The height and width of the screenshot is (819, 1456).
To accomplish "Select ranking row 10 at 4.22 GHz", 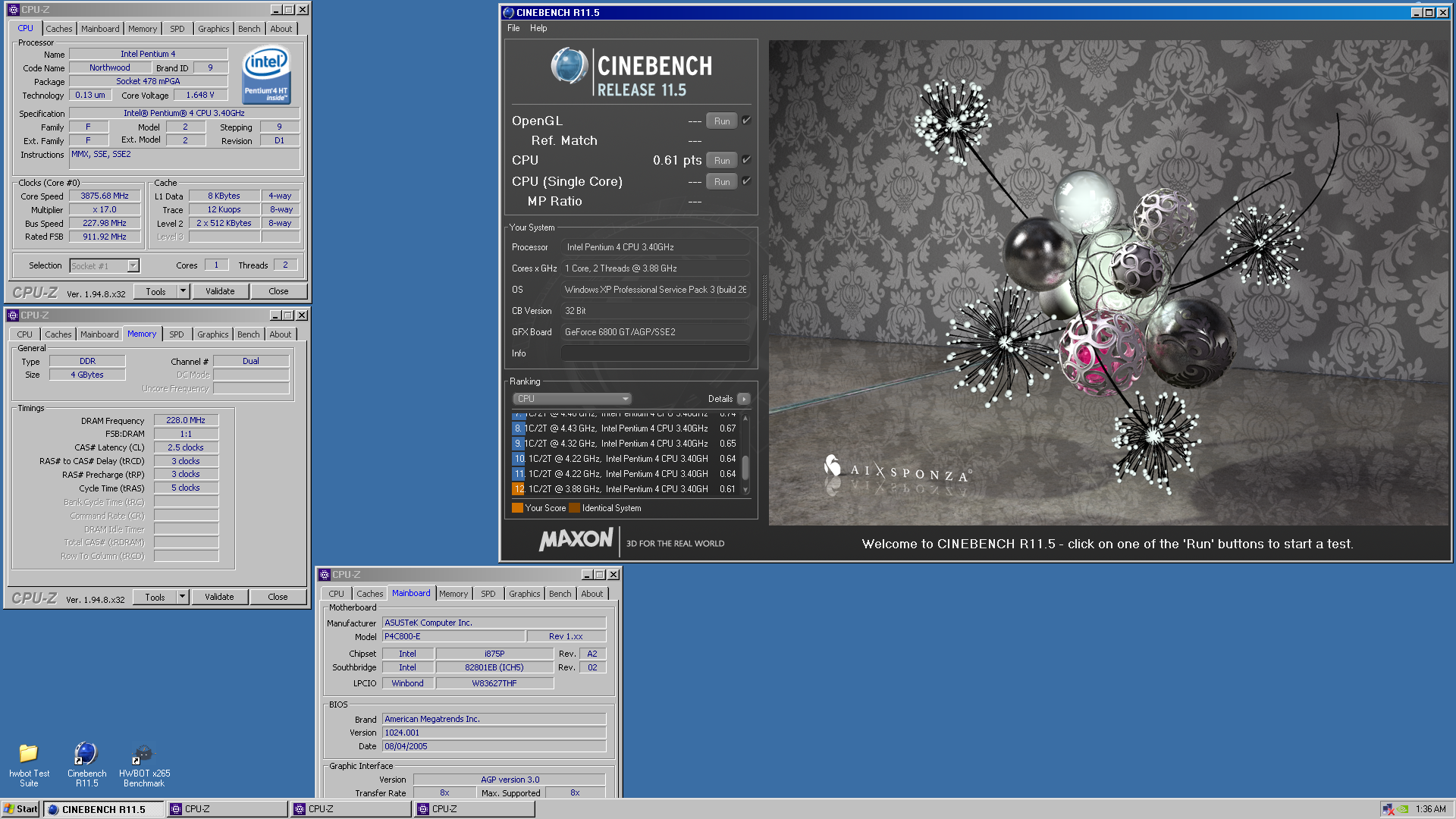I will 626,459.
